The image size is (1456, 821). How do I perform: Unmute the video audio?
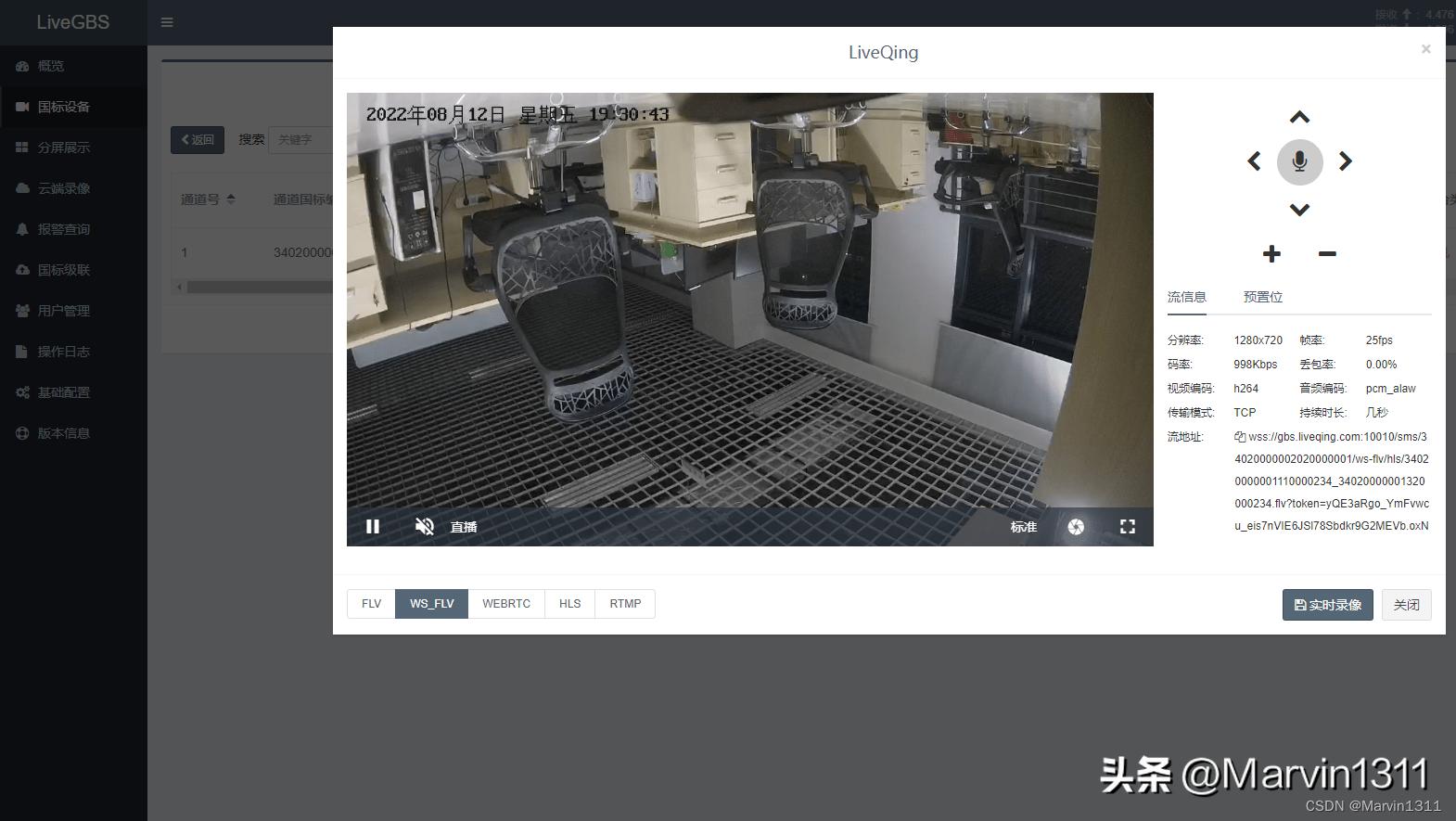tap(424, 527)
